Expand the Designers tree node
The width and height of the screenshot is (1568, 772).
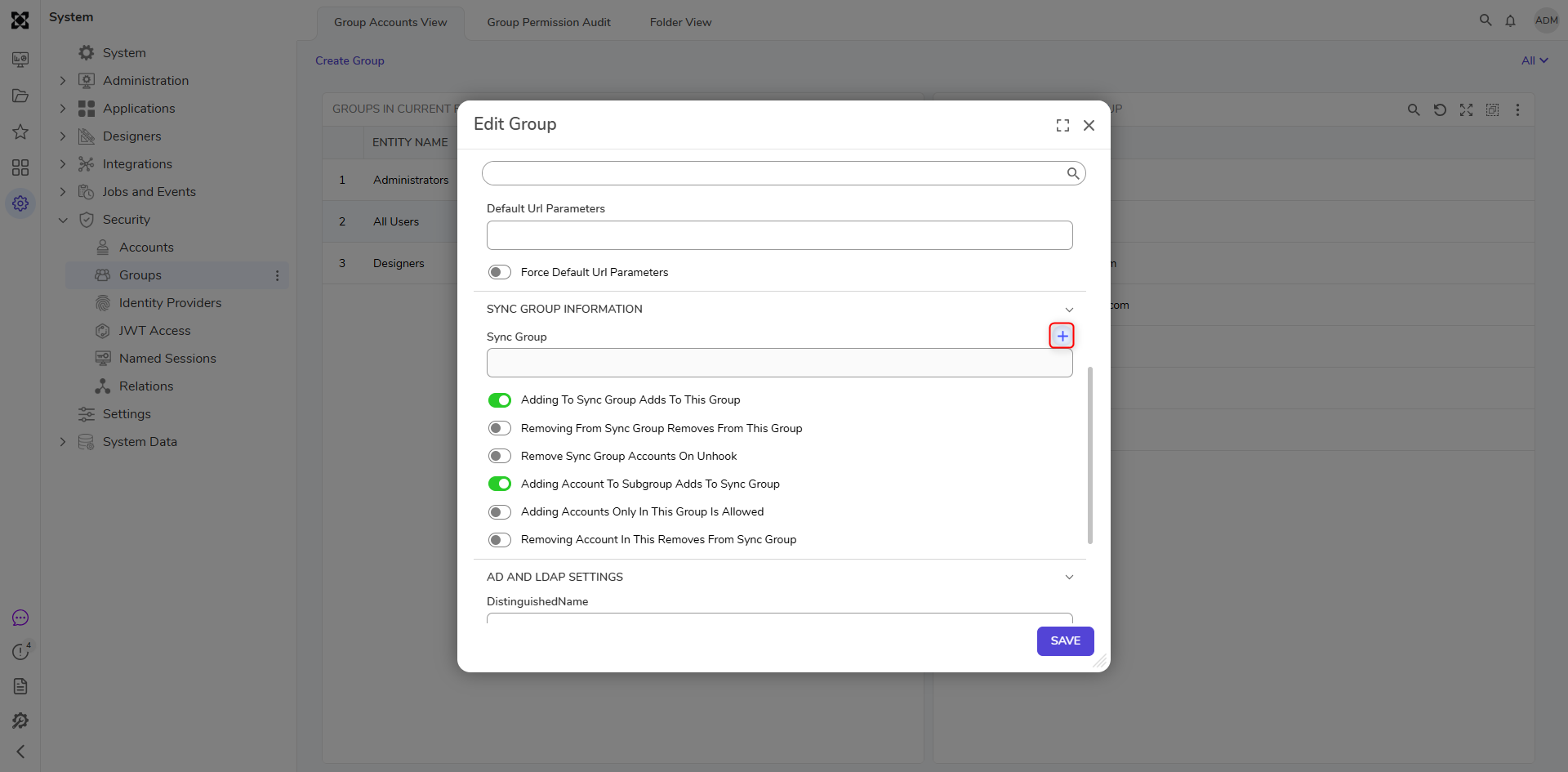pyautogui.click(x=63, y=136)
